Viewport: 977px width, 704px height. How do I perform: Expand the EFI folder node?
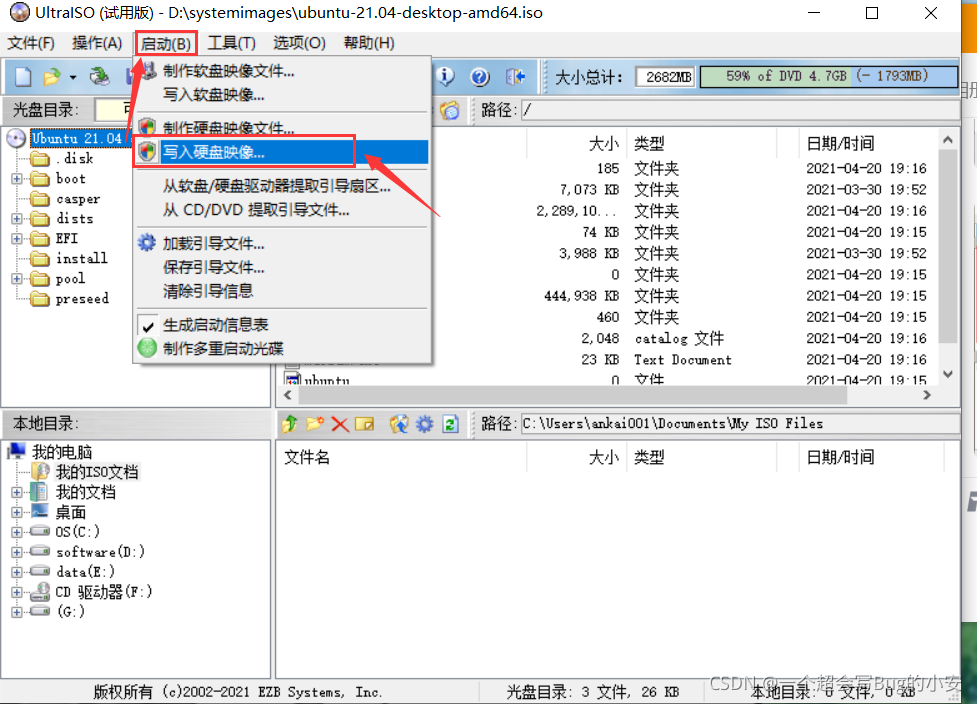coord(17,239)
